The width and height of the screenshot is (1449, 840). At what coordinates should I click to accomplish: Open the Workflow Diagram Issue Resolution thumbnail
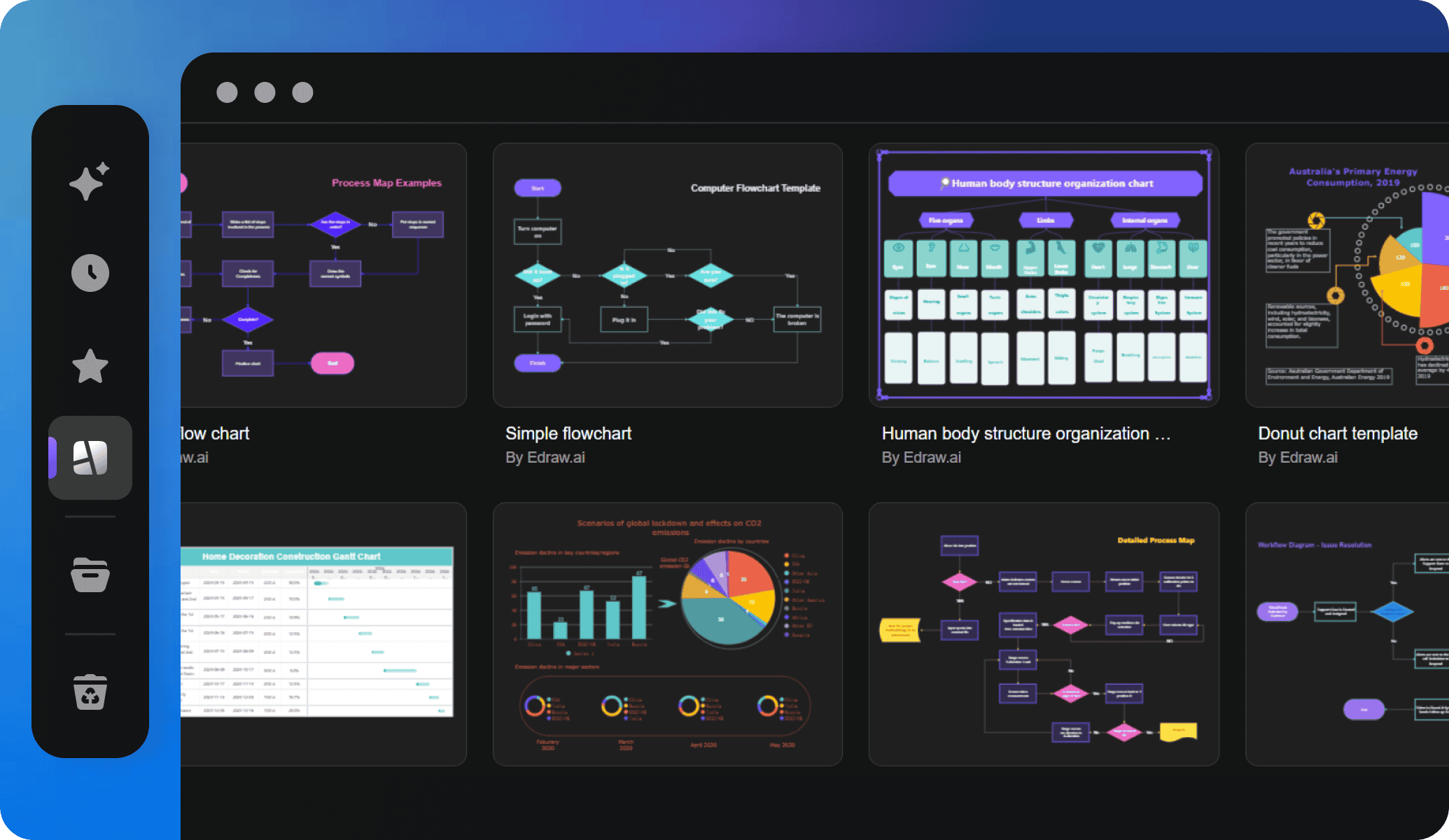(1347, 634)
